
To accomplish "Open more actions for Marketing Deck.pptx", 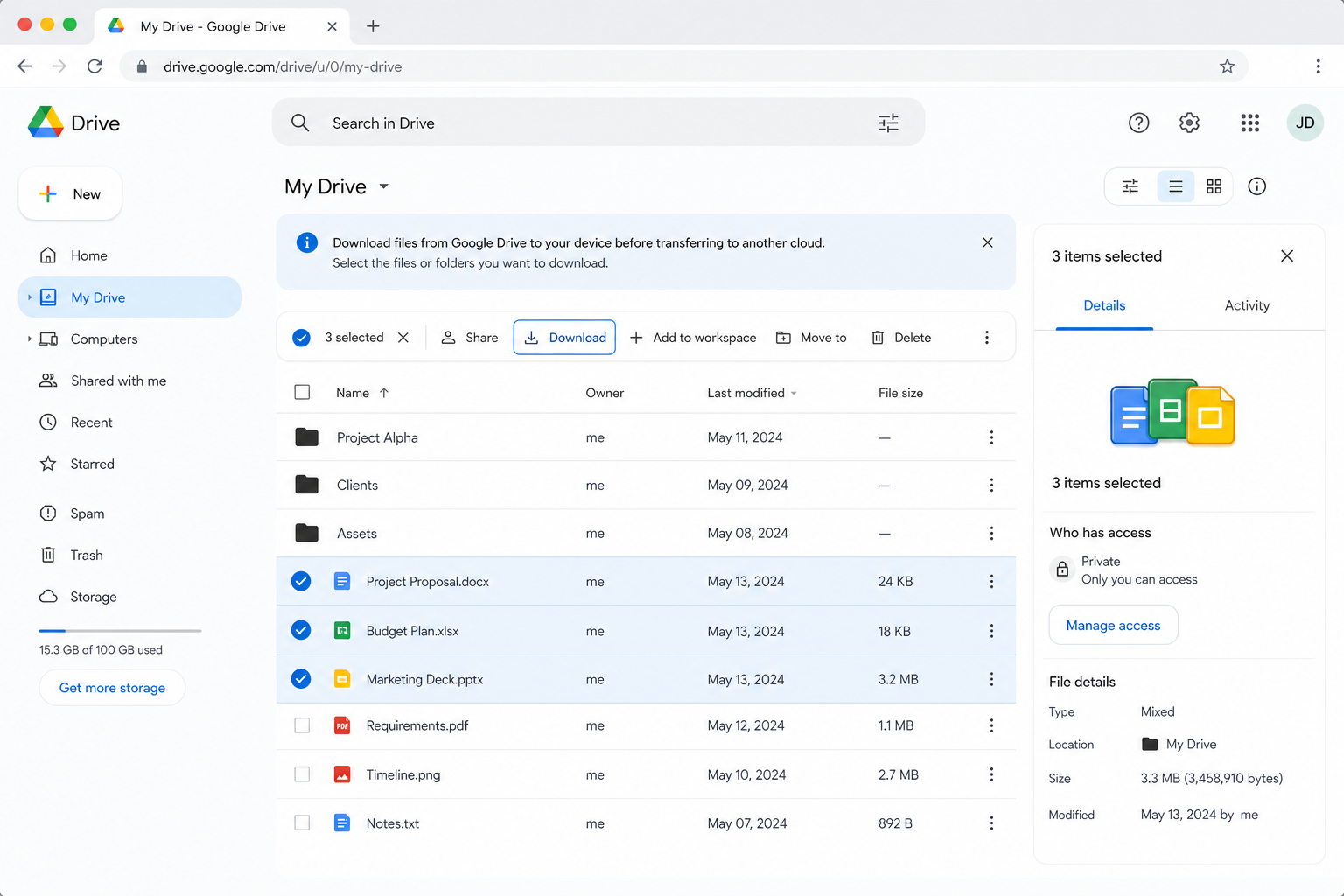I will coord(991,679).
